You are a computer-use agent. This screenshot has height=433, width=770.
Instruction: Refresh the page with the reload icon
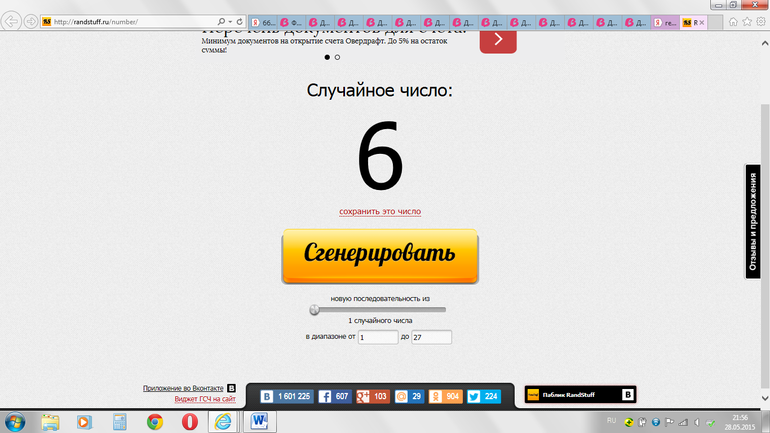240,22
